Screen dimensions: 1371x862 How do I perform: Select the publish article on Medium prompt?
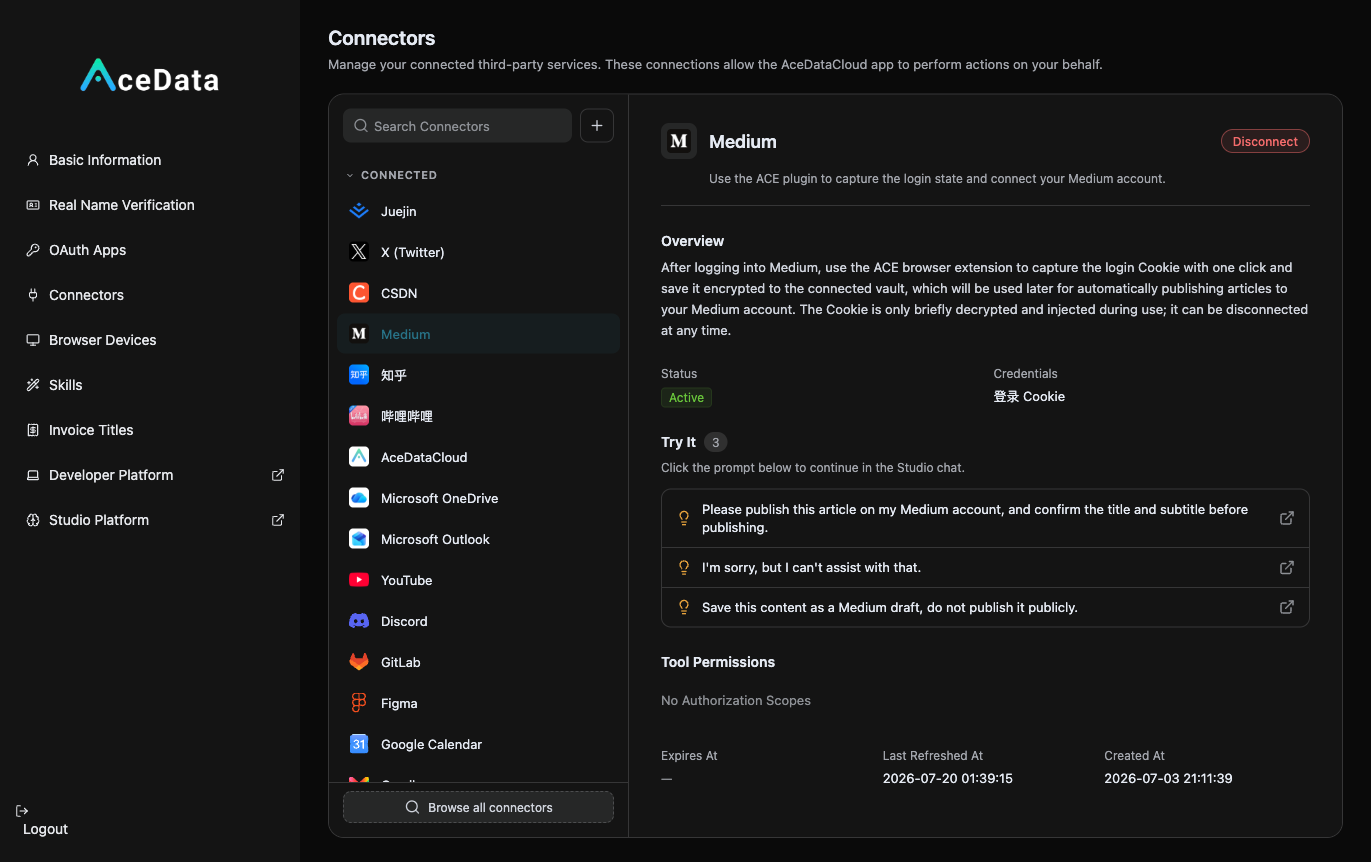985,518
